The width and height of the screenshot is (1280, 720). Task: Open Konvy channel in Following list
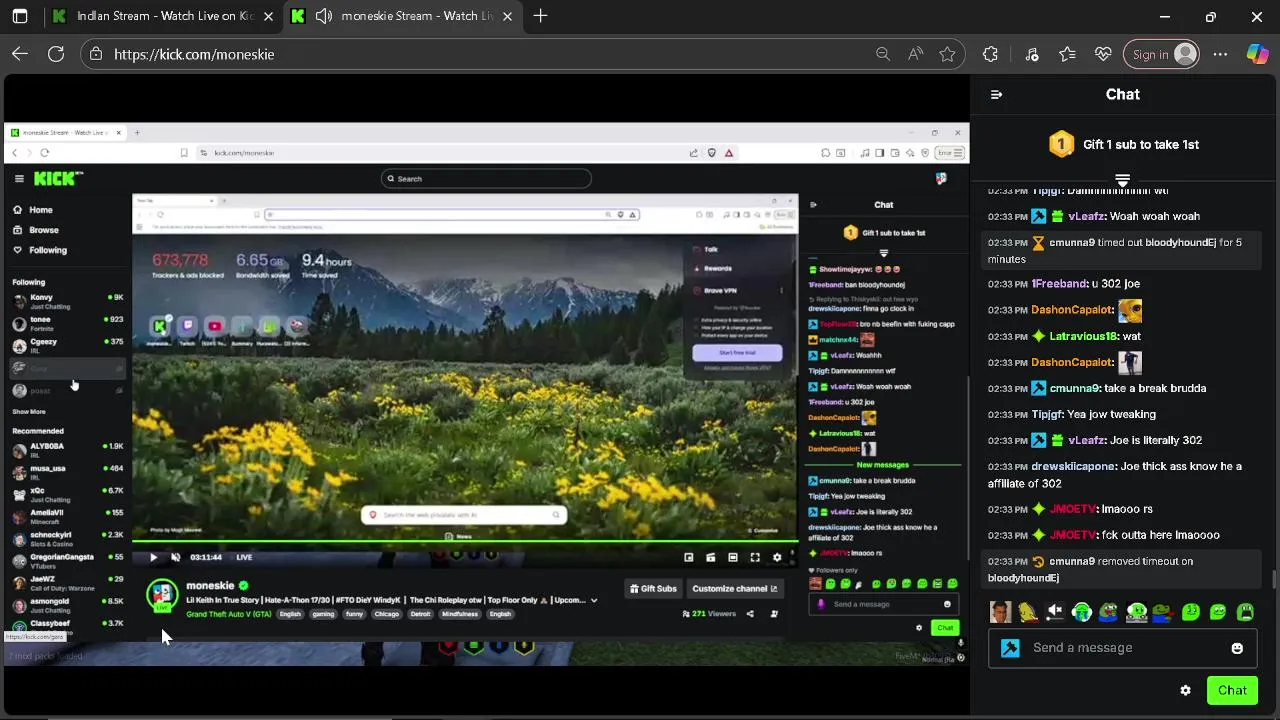click(67, 300)
